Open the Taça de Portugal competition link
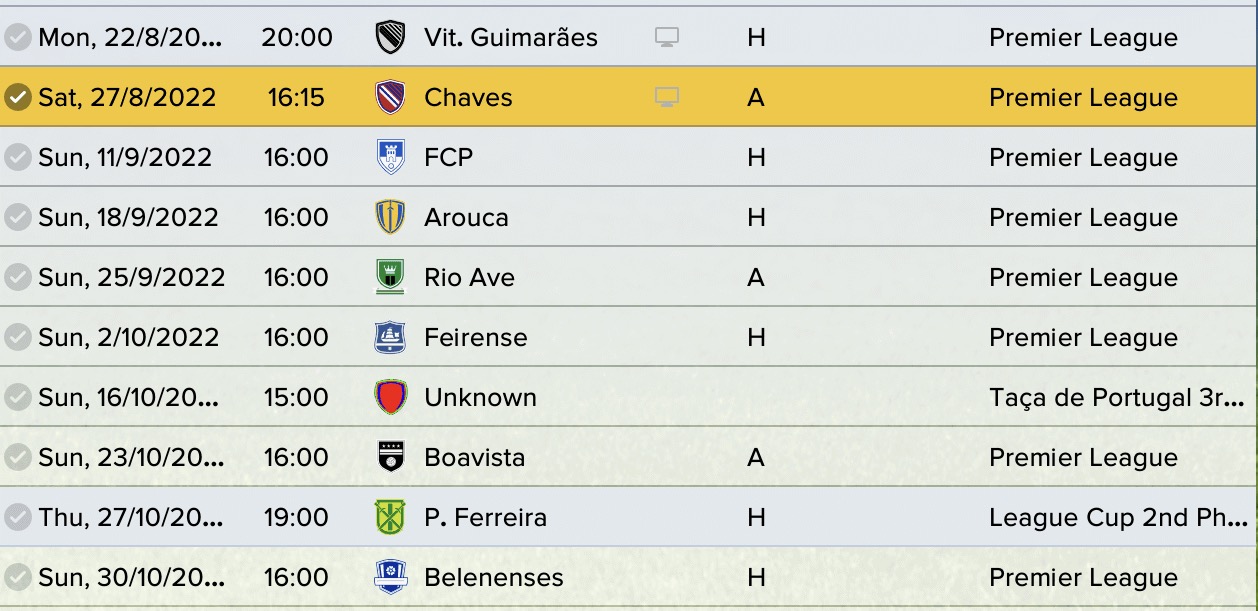This screenshot has height=611, width=1258. click(x=1116, y=397)
